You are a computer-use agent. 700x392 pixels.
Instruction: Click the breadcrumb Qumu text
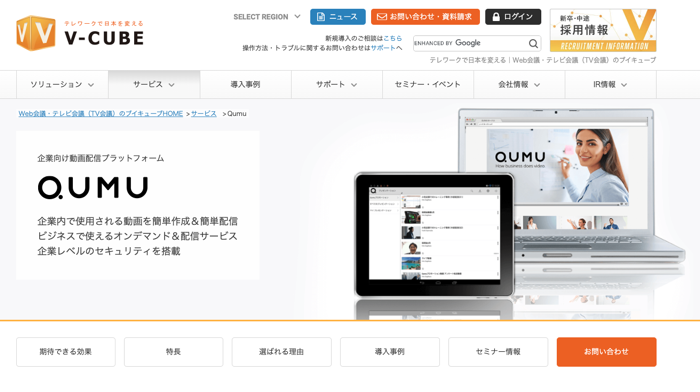(x=237, y=114)
